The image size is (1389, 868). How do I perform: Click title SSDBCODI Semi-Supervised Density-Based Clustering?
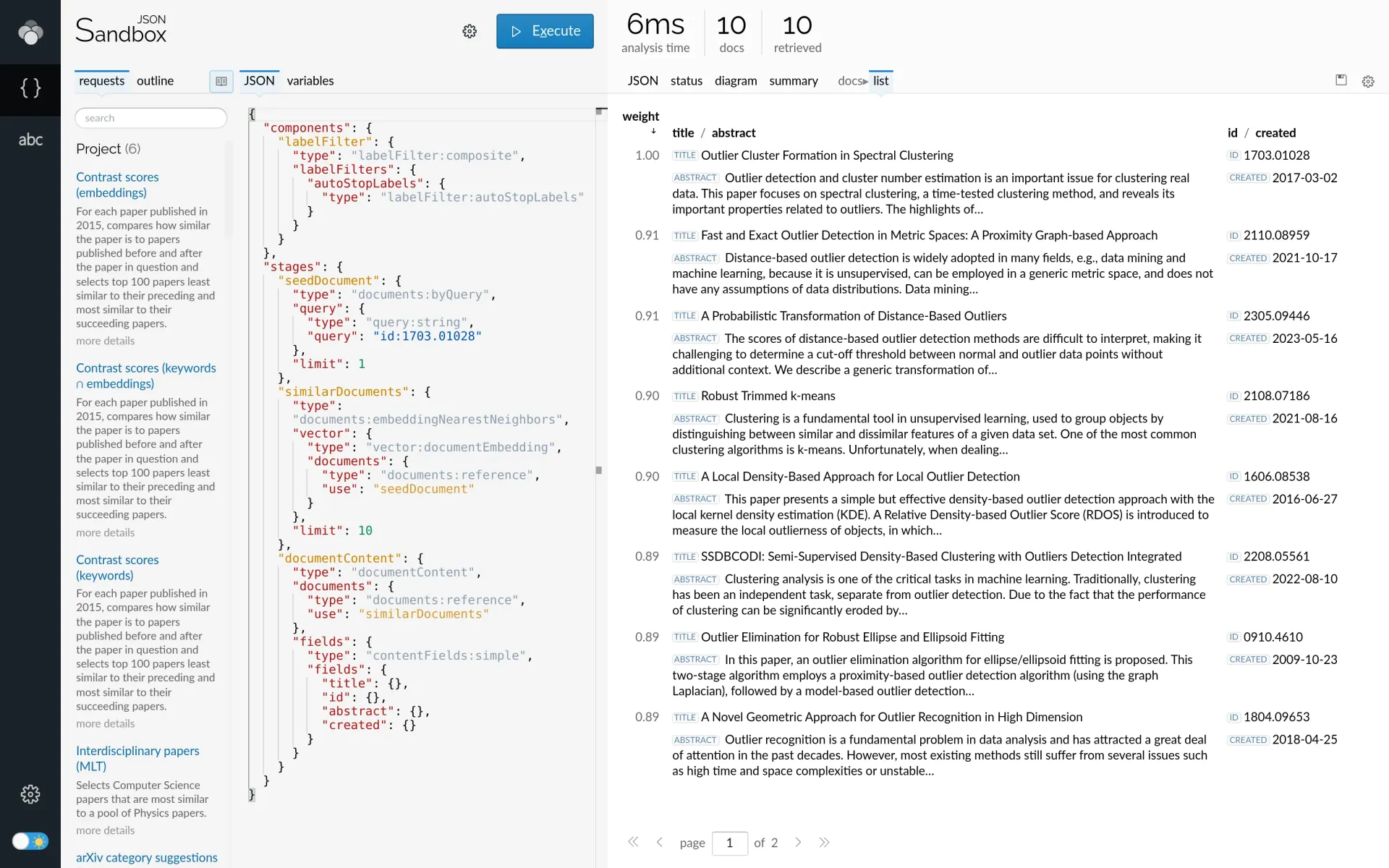click(x=940, y=556)
